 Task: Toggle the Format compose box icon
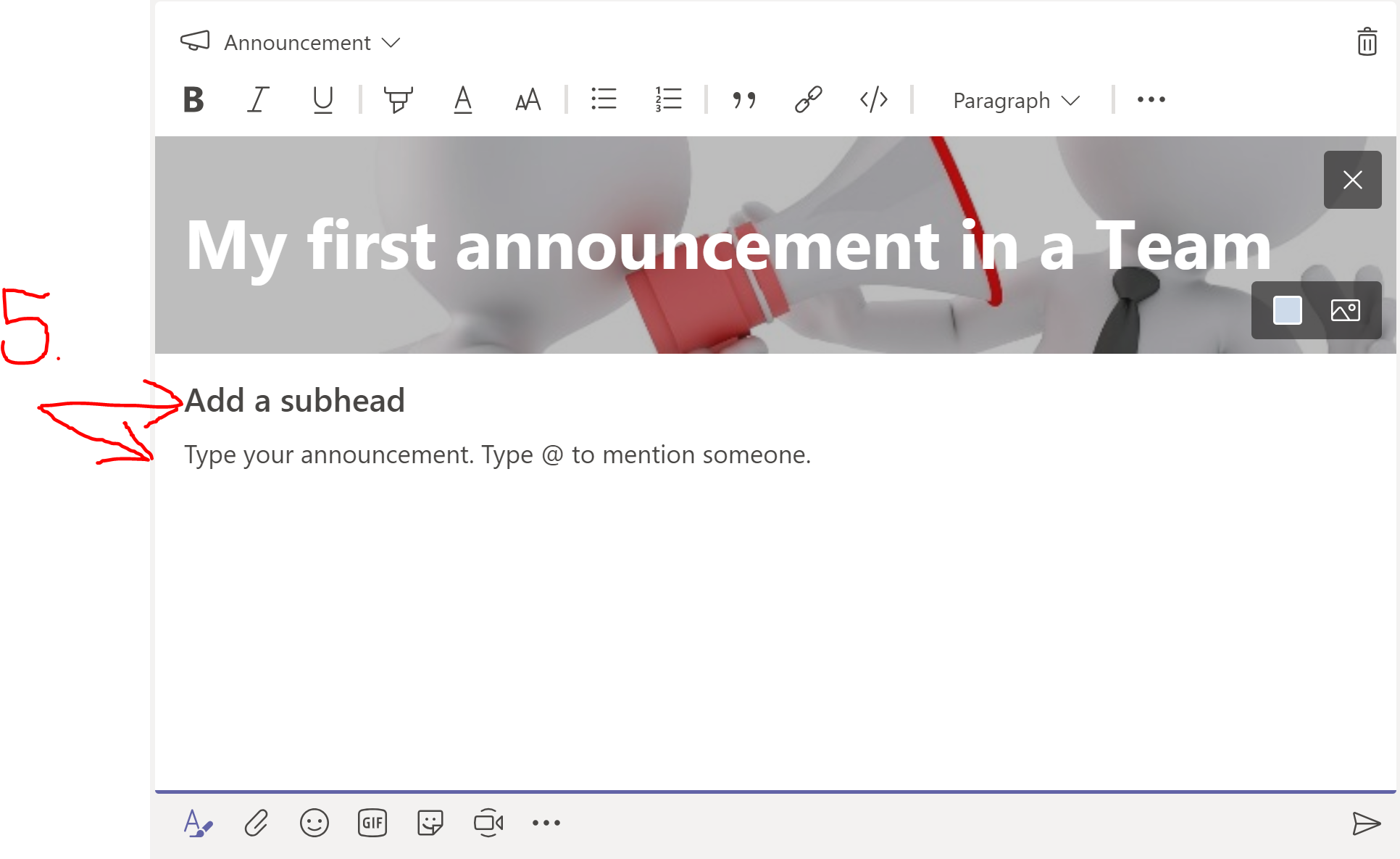tap(198, 823)
